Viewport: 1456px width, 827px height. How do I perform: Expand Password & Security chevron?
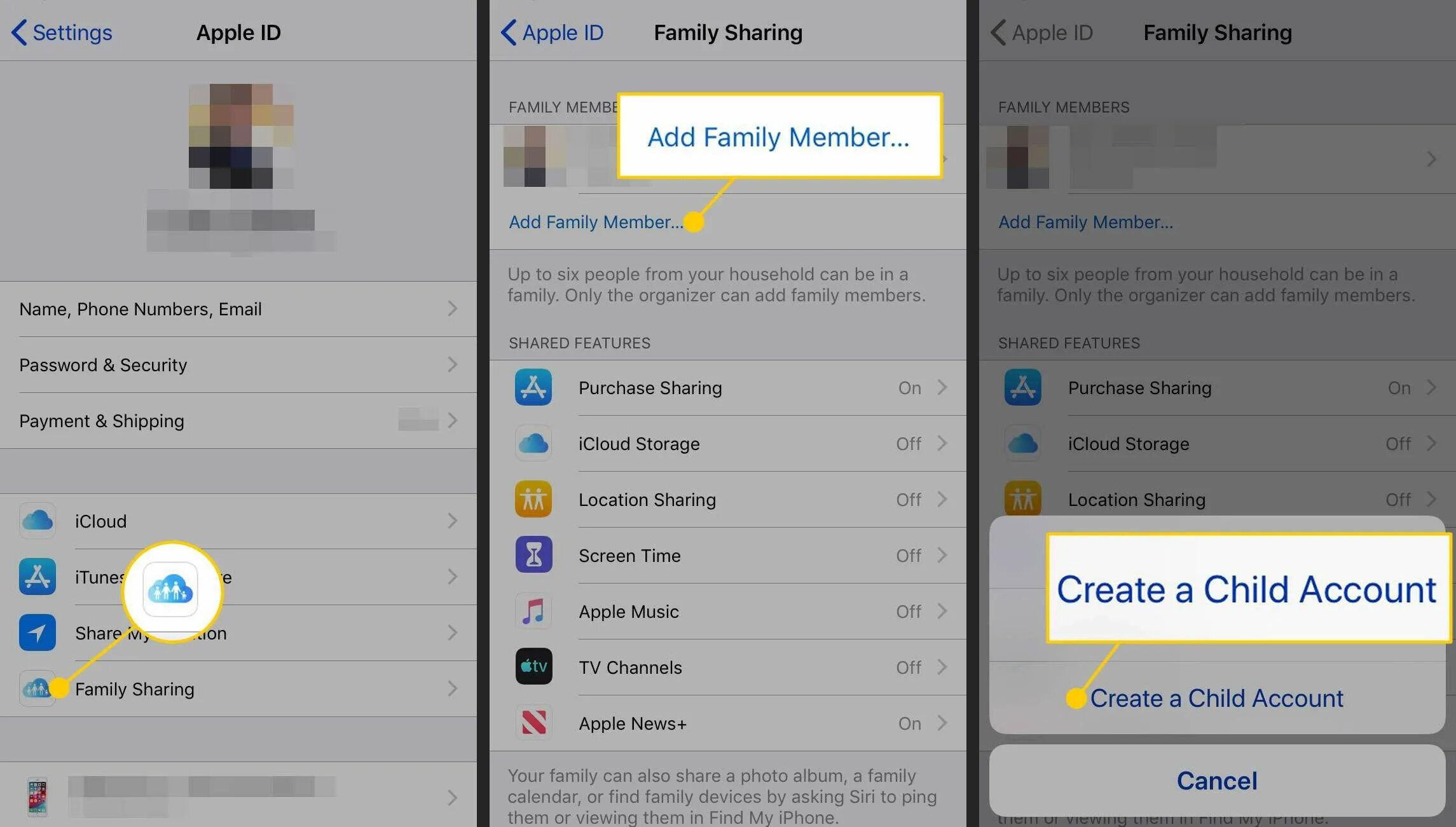coord(452,365)
